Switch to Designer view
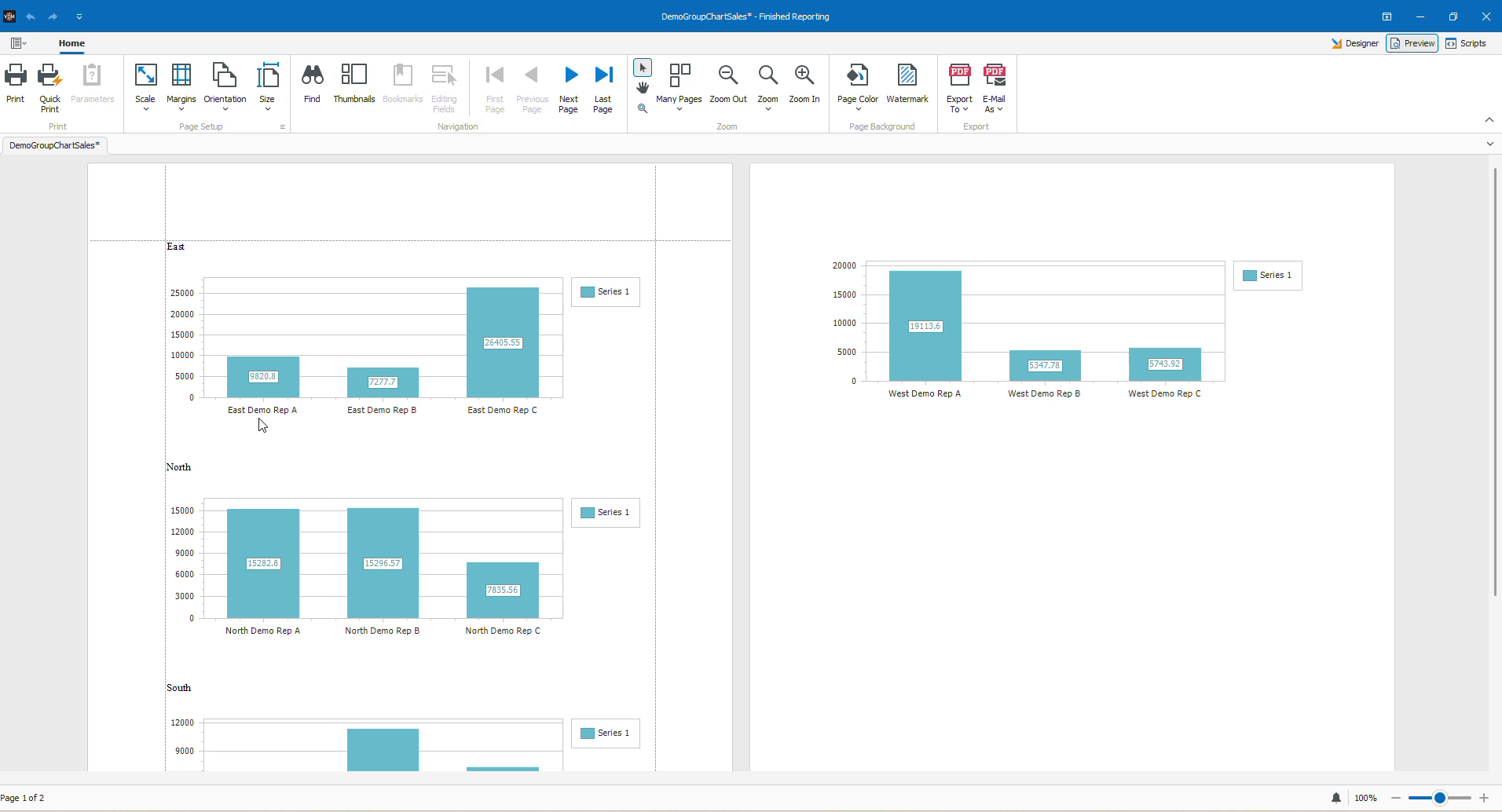The image size is (1502, 812). pyautogui.click(x=1355, y=43)
